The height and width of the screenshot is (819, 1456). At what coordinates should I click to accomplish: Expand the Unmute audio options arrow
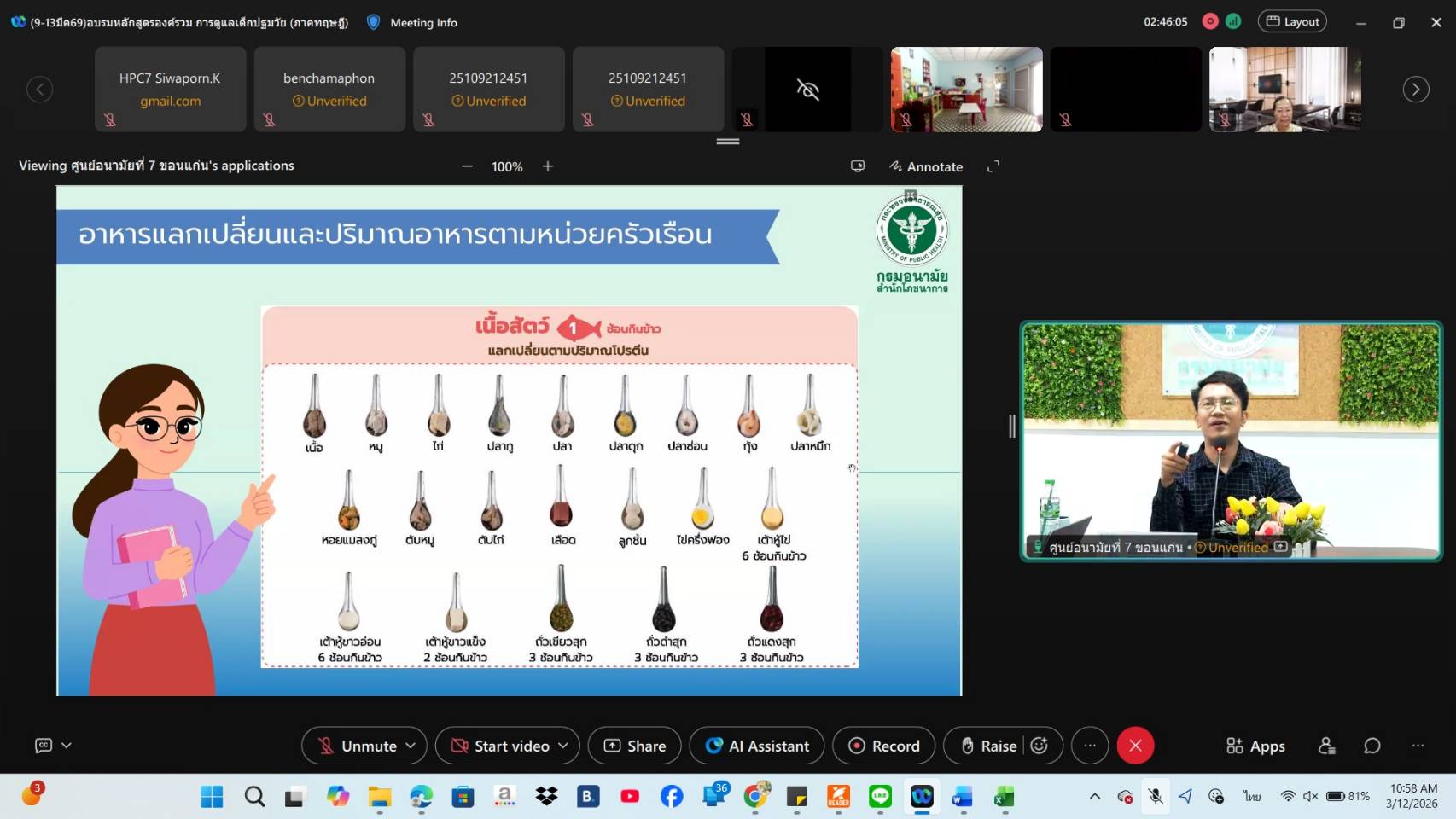coord(411,746)
